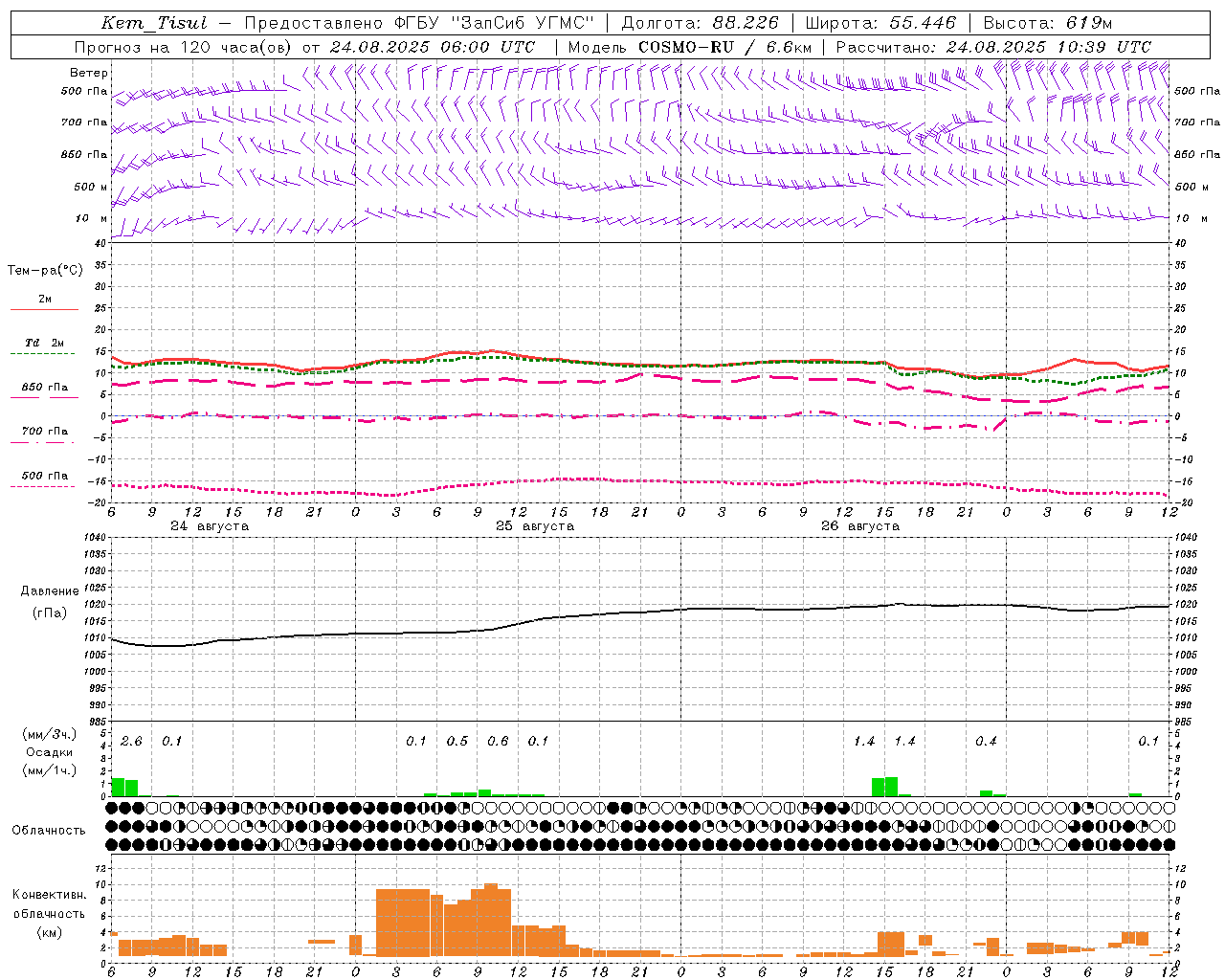Click the solid line sample under the 2м legend
This screenshot has height=980, width=1225.
44,309
